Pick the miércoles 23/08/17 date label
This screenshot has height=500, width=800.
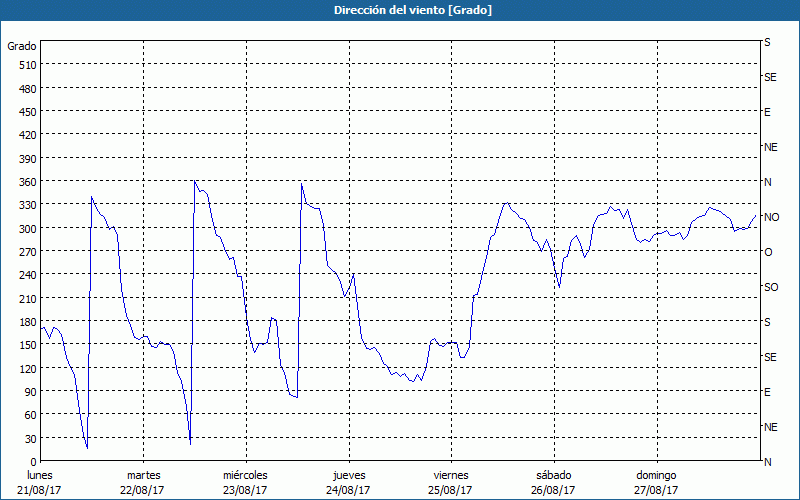pos(245,482)
